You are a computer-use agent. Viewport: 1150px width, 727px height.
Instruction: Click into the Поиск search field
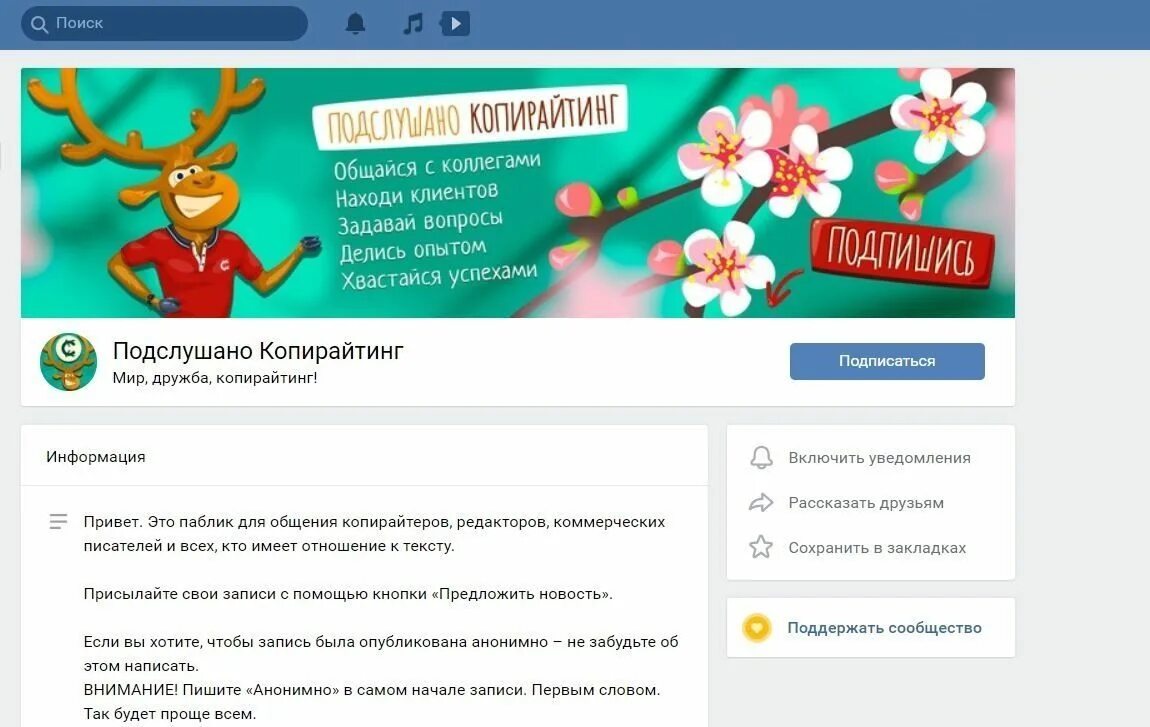click(164, 23)
